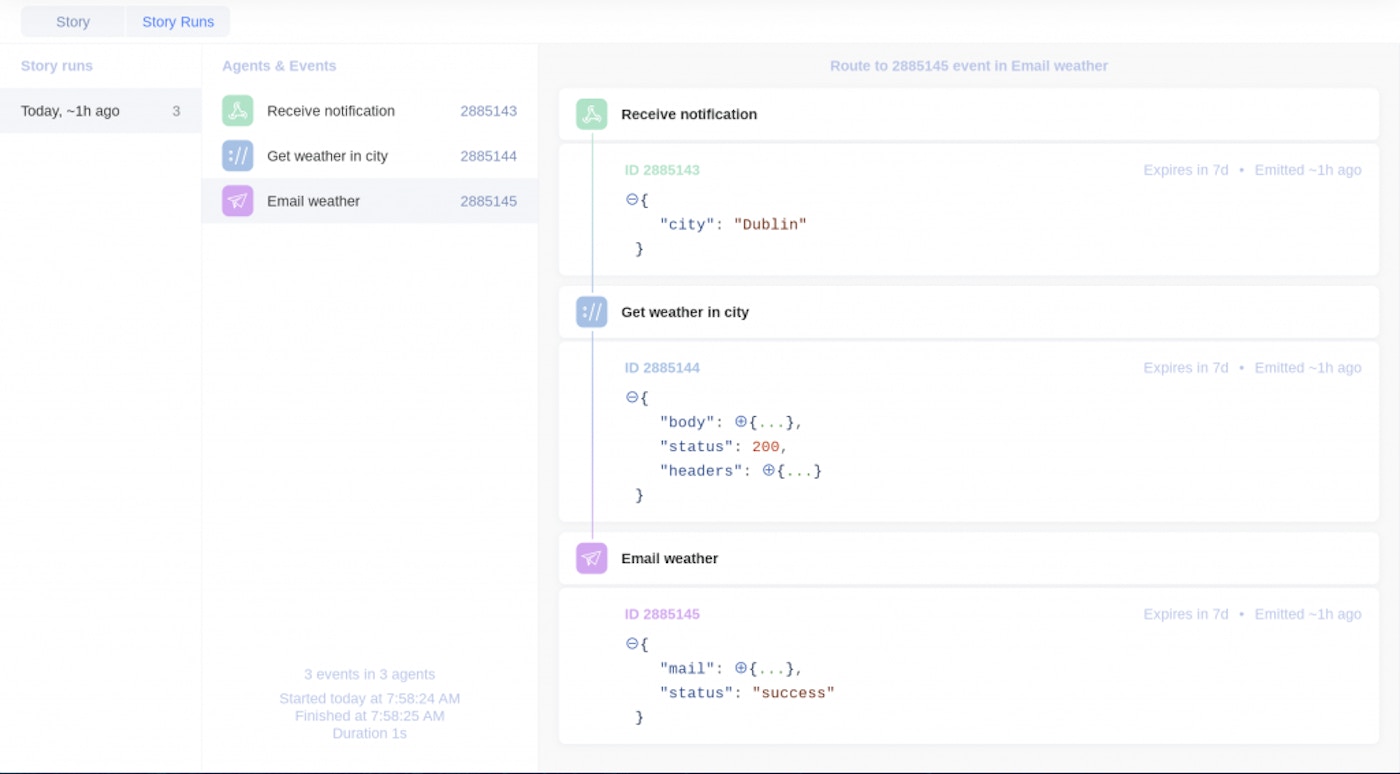Click blue HTTP icon beside Get weather in city in list
Viewport: 1400px width, 774px height.
[237, 156]
